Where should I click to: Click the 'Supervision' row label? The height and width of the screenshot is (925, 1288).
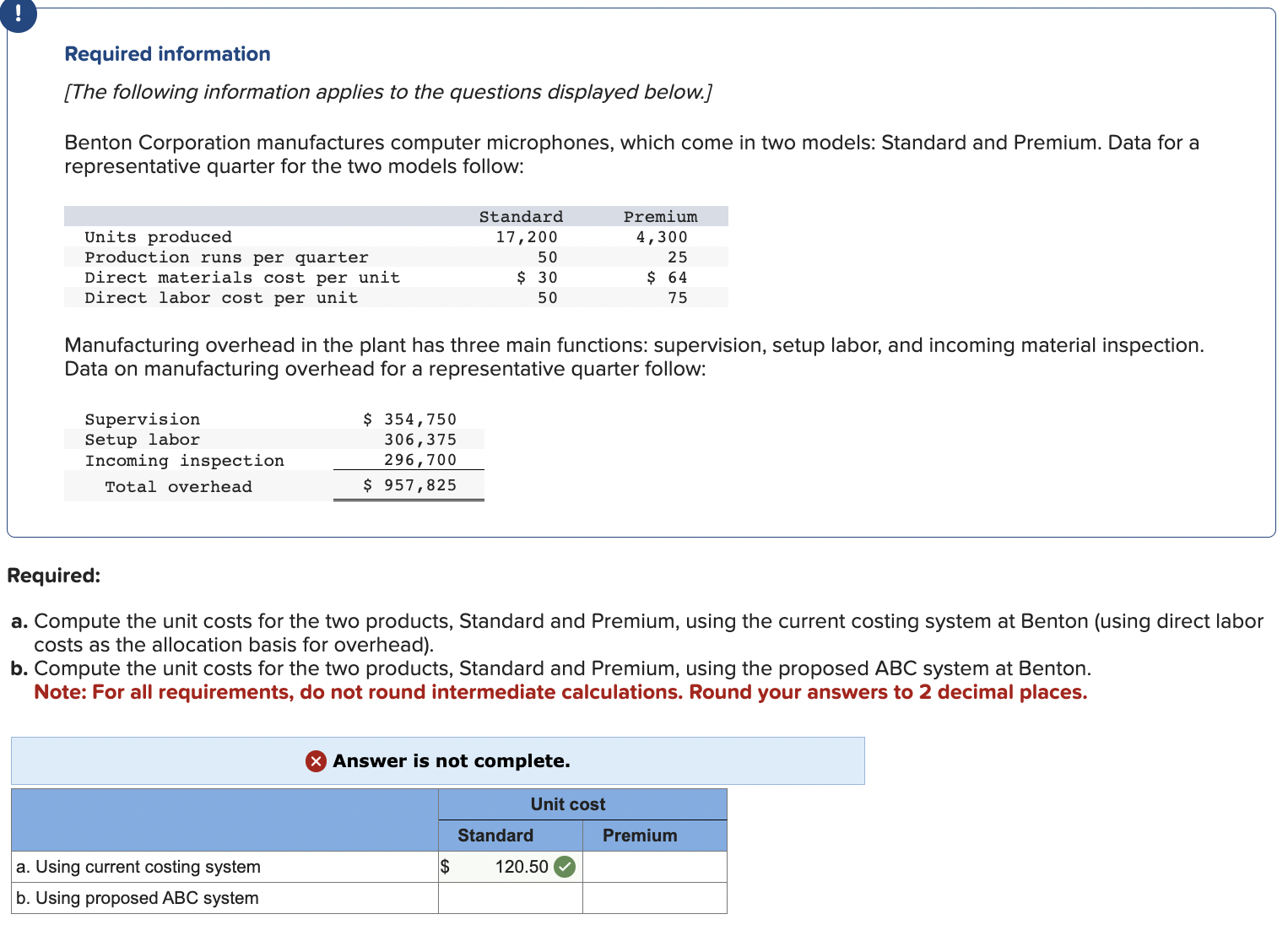coord(143,419)
